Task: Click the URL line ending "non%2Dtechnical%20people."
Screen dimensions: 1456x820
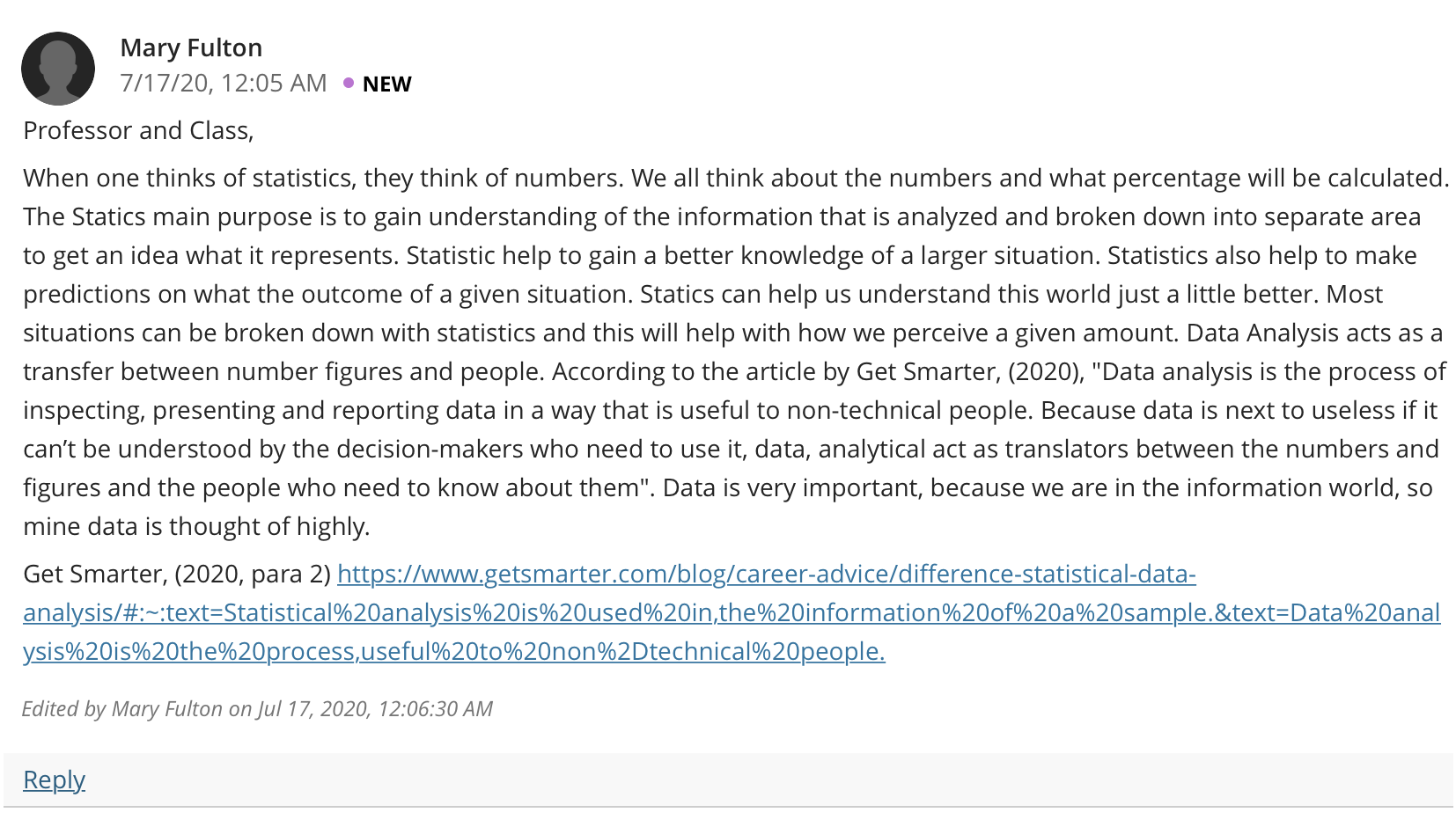Action: (454, 651)
